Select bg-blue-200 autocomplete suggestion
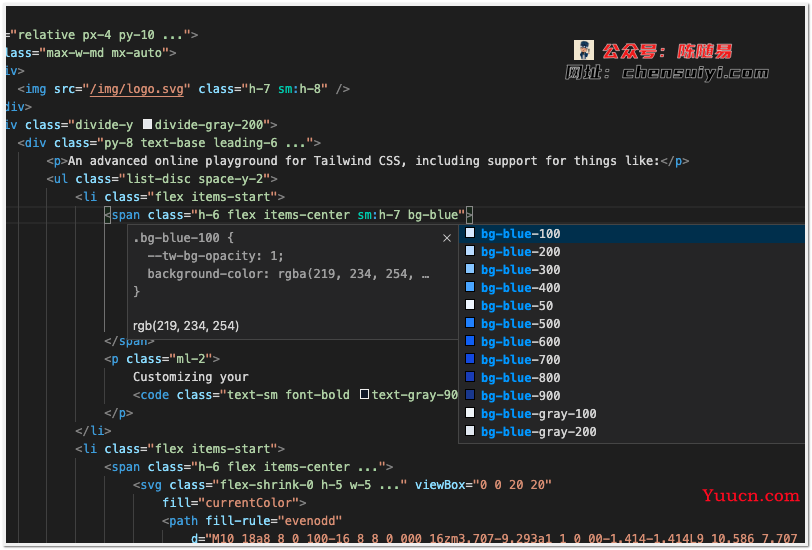This screenshot has height=550, width=812. point(631,252)
